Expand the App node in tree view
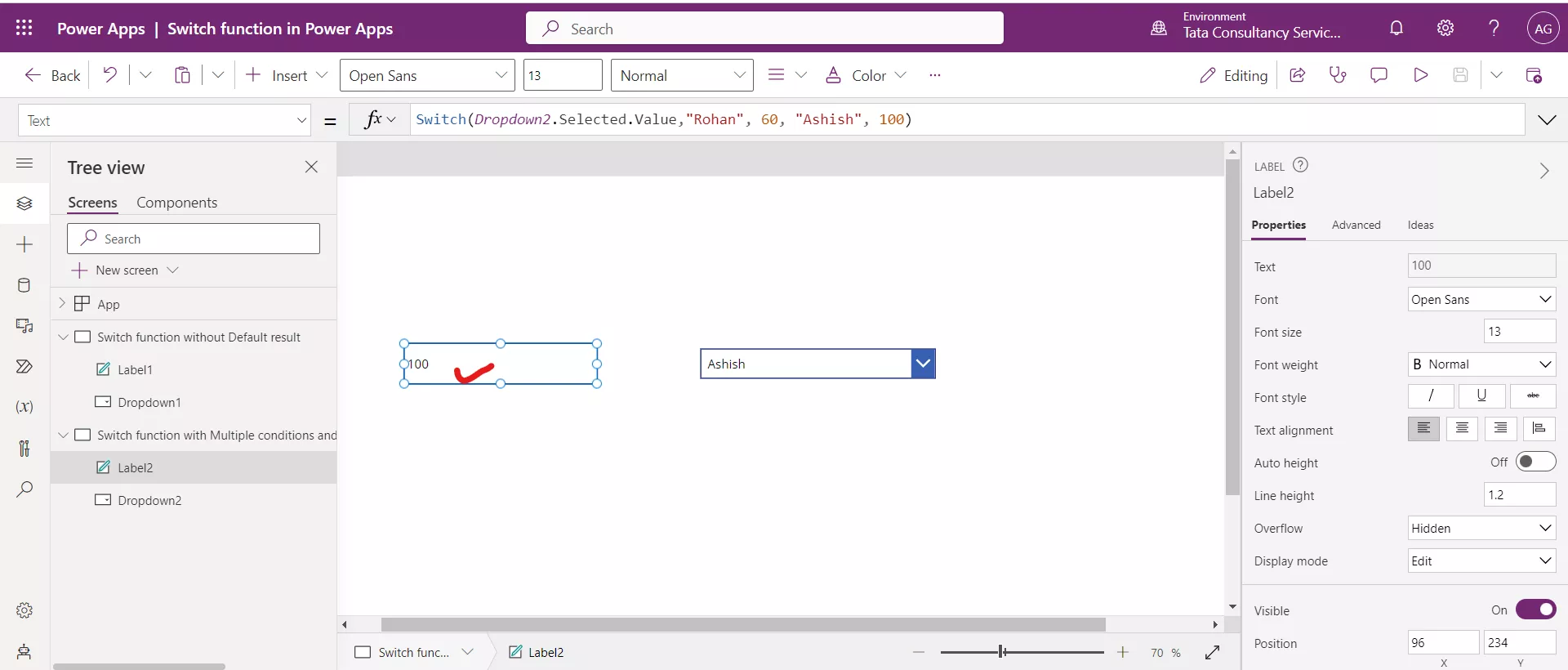1568x670 pixels. point(62,303)
